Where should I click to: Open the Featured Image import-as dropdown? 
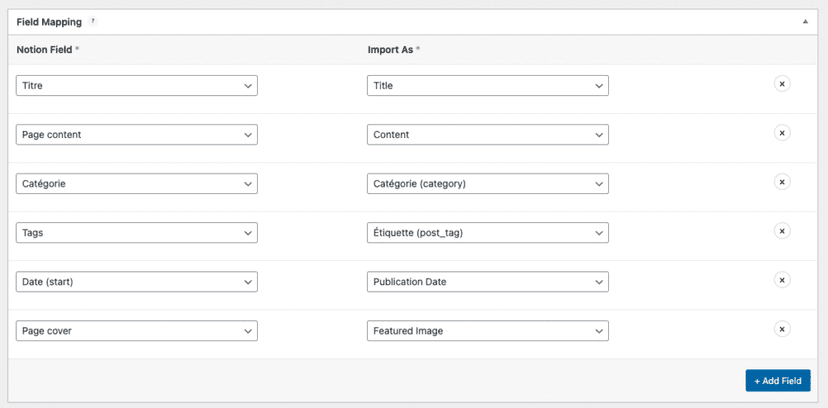(x=488, y=331)
